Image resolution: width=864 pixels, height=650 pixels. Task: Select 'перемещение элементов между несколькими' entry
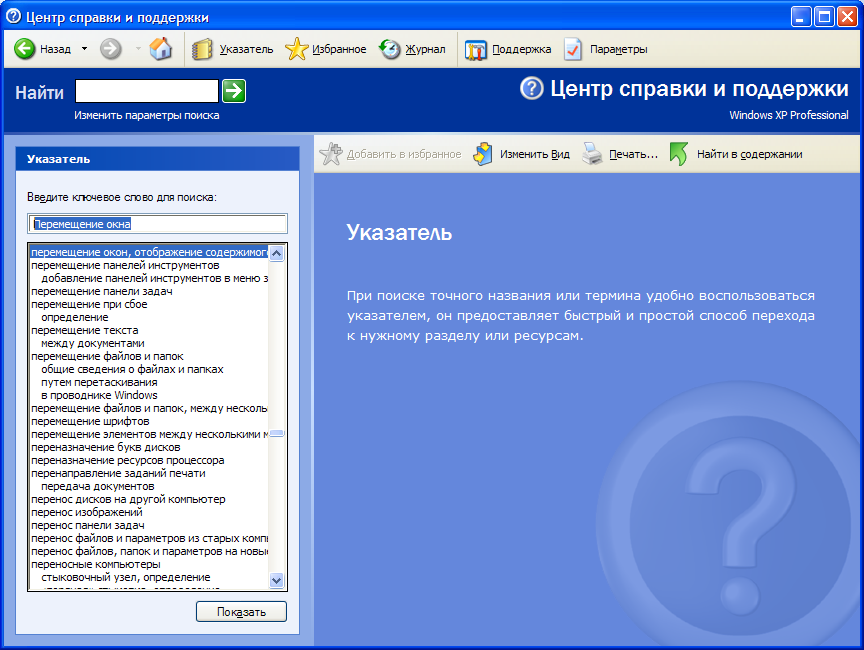(149, 434)
